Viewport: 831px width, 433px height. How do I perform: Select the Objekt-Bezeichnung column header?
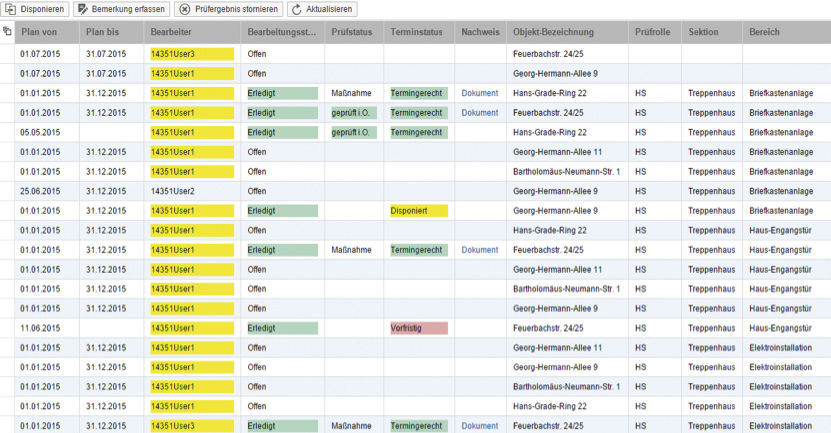551,33
